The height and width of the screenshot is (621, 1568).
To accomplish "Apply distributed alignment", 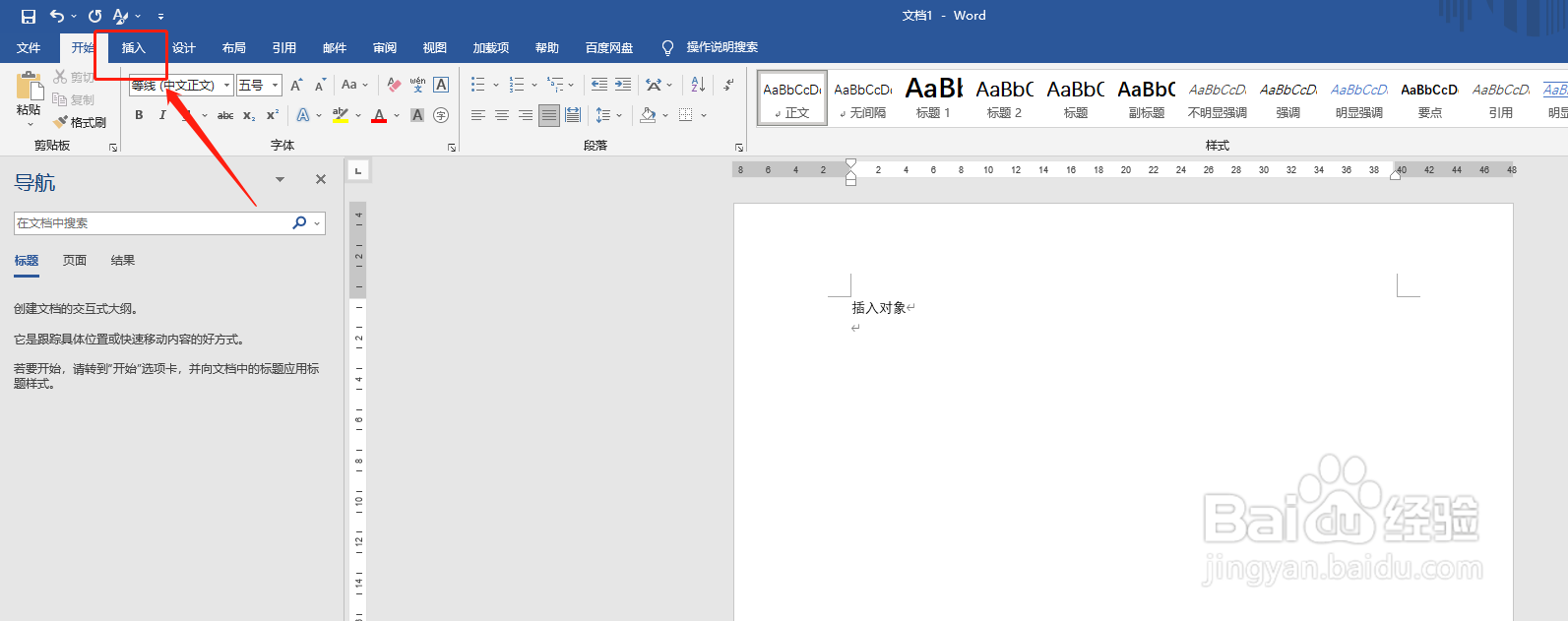I will (573, 115).
